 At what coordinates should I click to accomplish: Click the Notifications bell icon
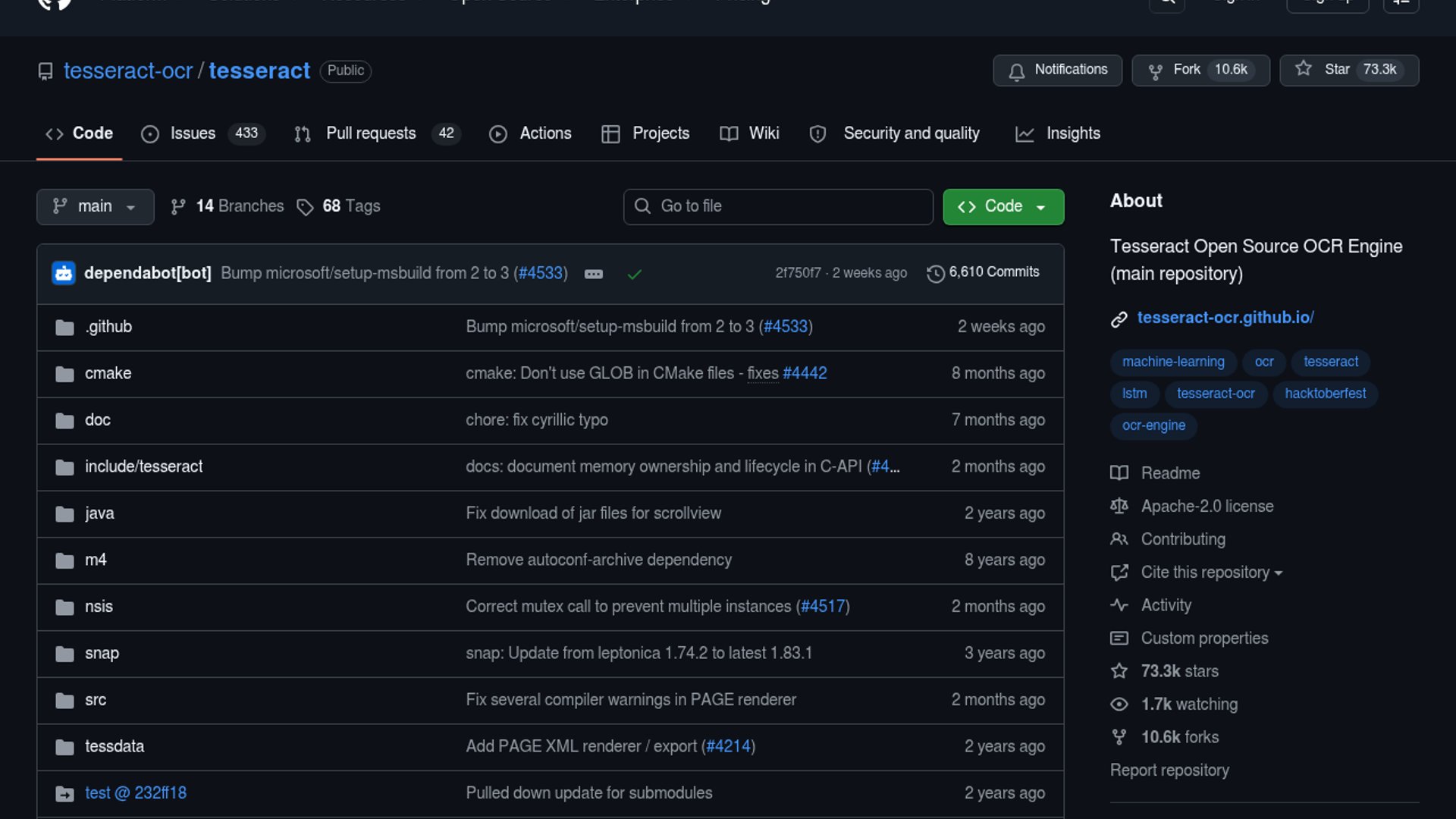click(1017, 71)
